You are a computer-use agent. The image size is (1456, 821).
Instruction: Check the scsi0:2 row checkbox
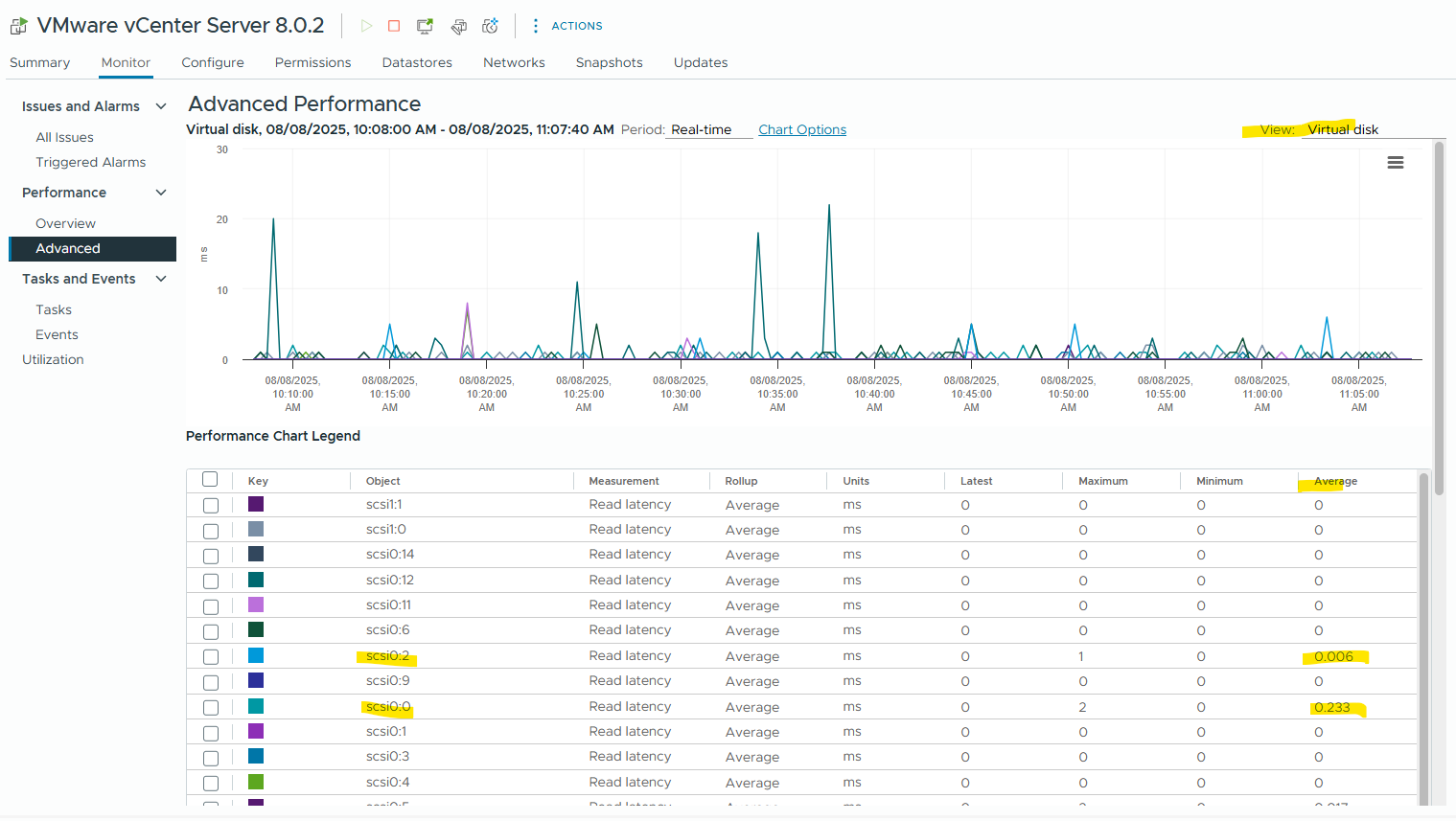coord(211,657)
